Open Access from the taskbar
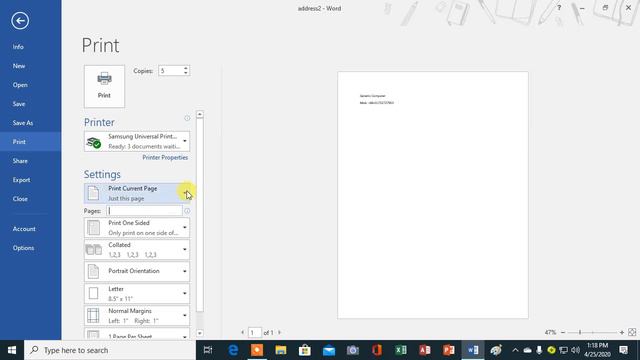Image resolution: width=640 pixels, height=360 pixels. tap(424, 350)
